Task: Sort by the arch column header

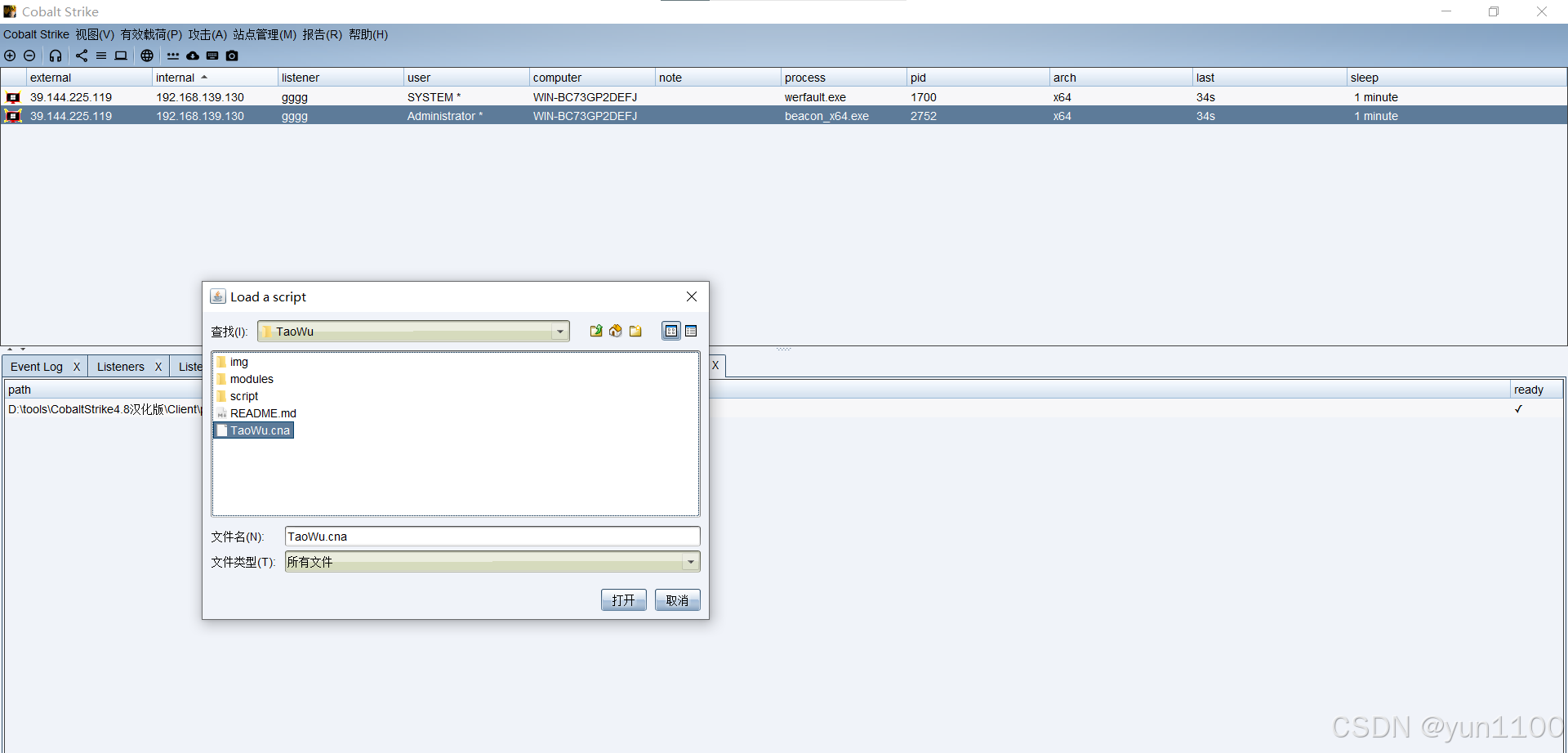Action: click(x=1121, y=78)
